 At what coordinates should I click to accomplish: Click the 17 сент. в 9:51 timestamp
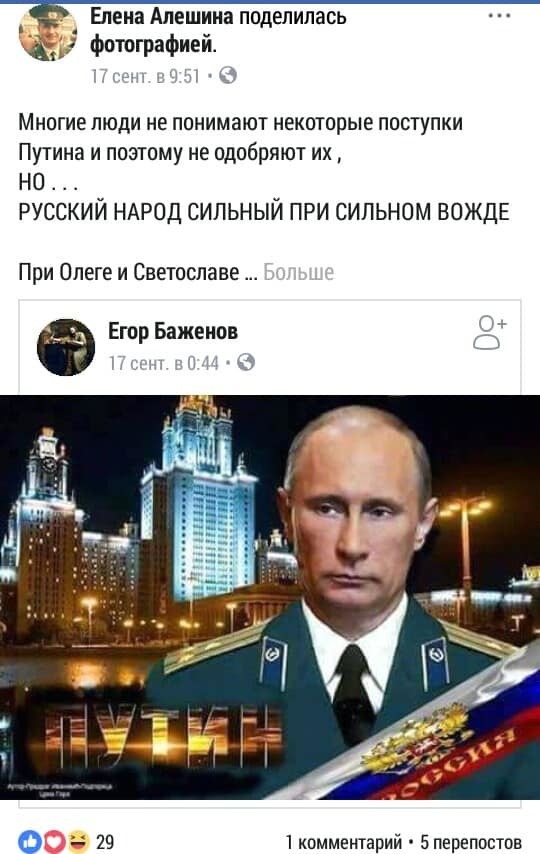(145, 76)
